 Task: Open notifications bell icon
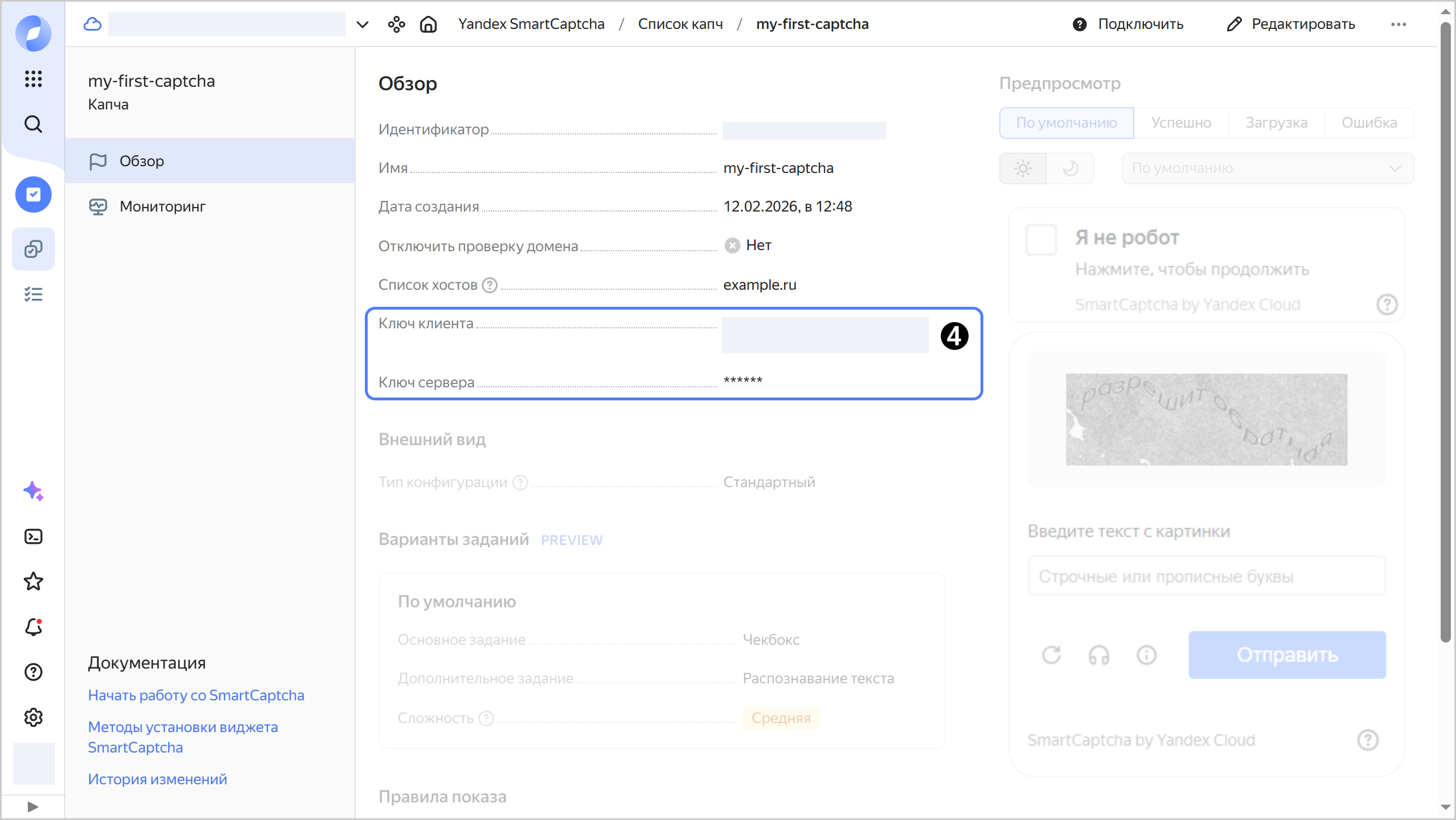pyautogui.click(x=33, y=627)
